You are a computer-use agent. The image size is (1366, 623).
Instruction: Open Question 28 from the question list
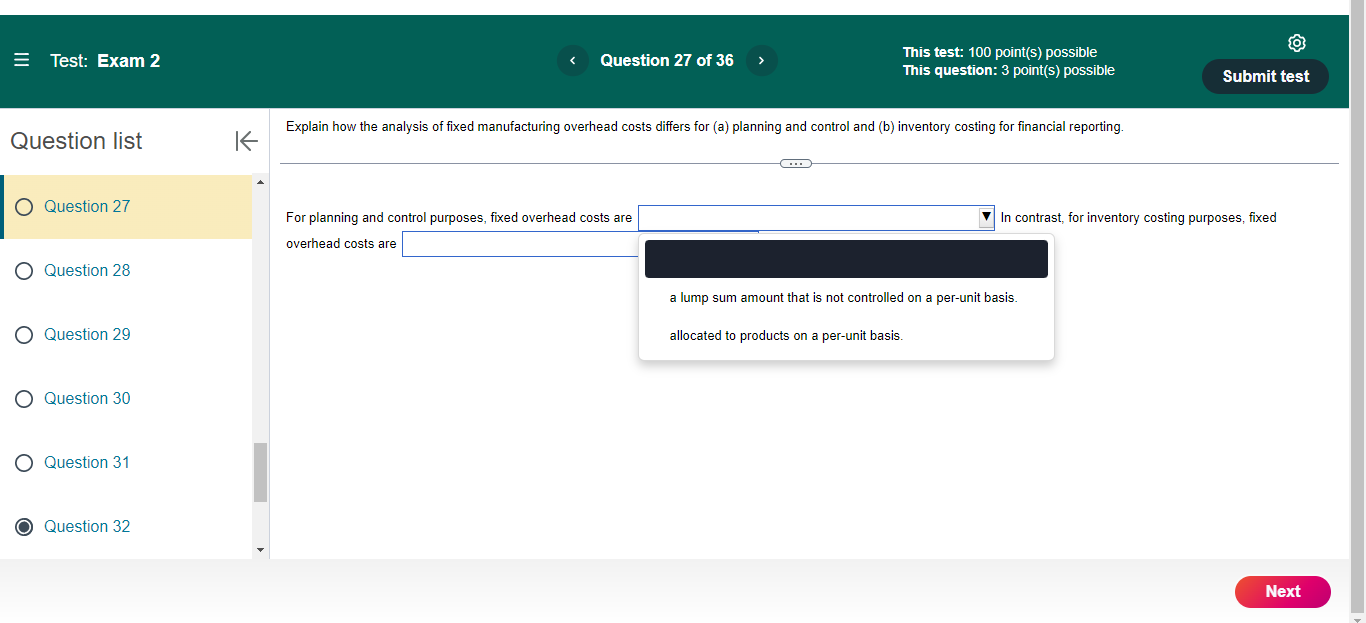click(86, 270)
